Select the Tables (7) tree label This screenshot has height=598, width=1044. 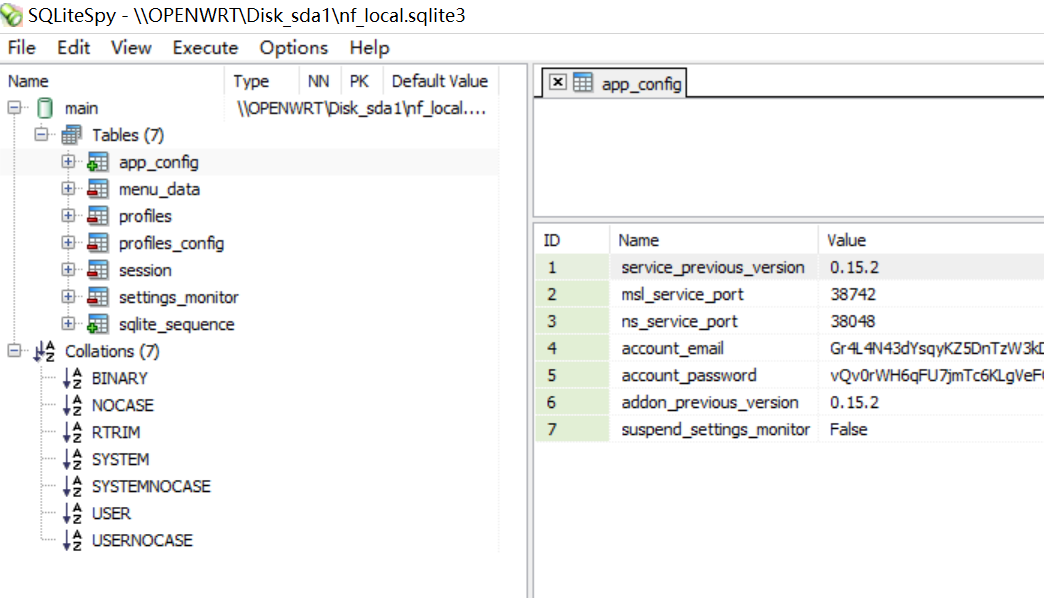pyautogui.click(x=128, y=135)
